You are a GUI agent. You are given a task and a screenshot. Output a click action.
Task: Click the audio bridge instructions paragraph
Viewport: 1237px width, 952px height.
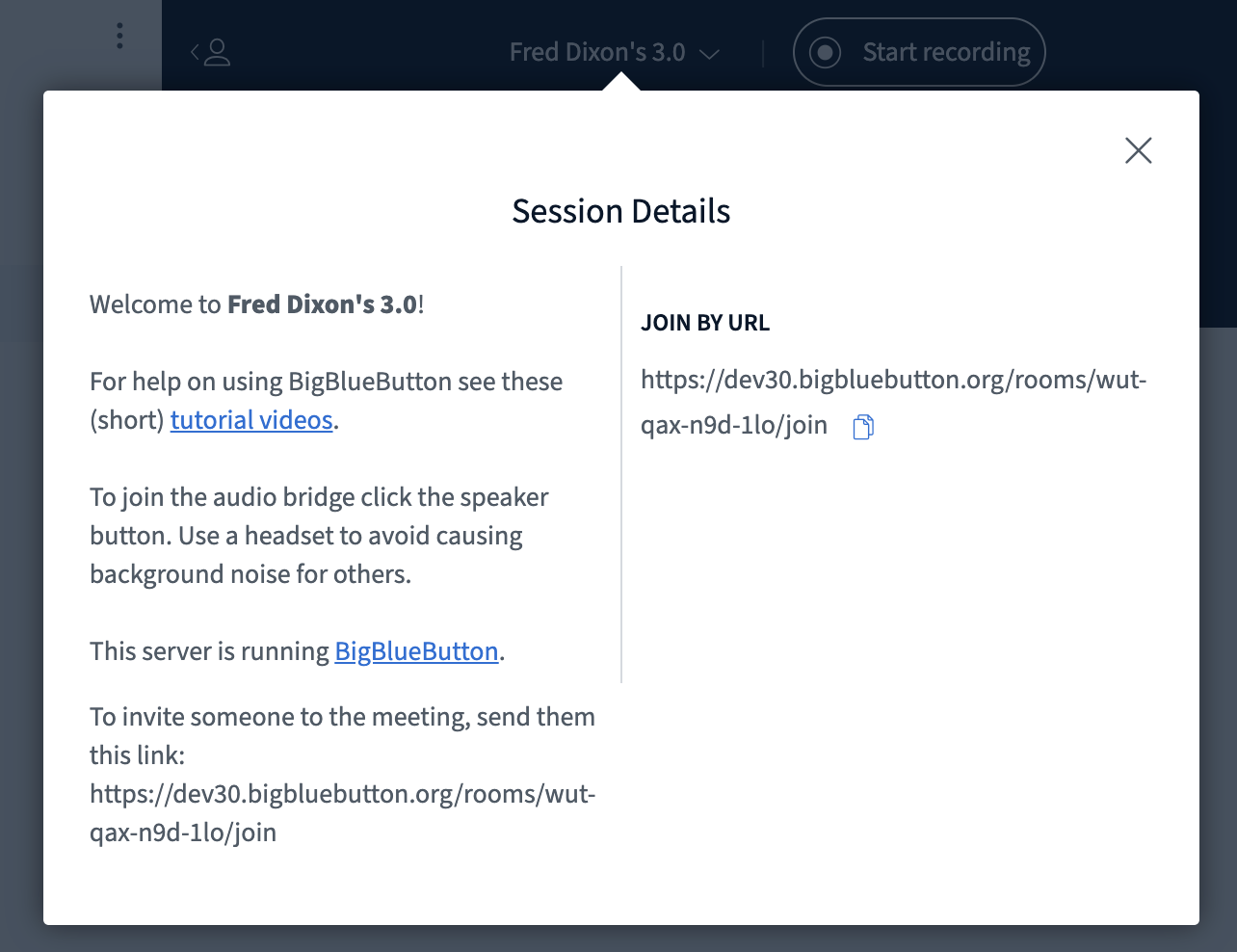318,536
